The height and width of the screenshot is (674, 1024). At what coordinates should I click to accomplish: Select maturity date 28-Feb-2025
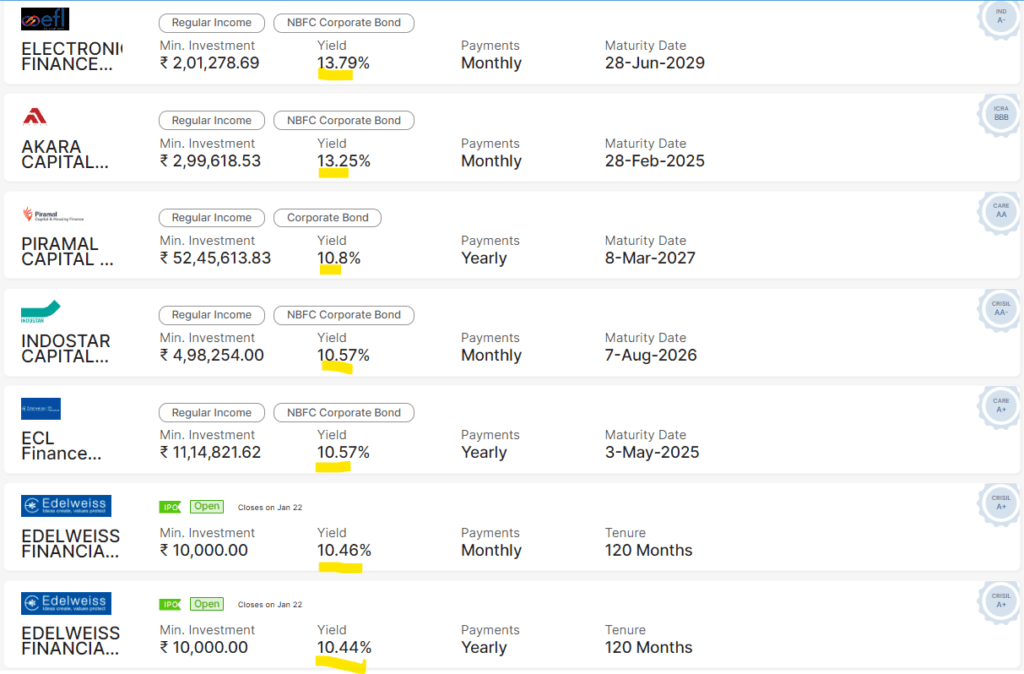tap(655, 161)
